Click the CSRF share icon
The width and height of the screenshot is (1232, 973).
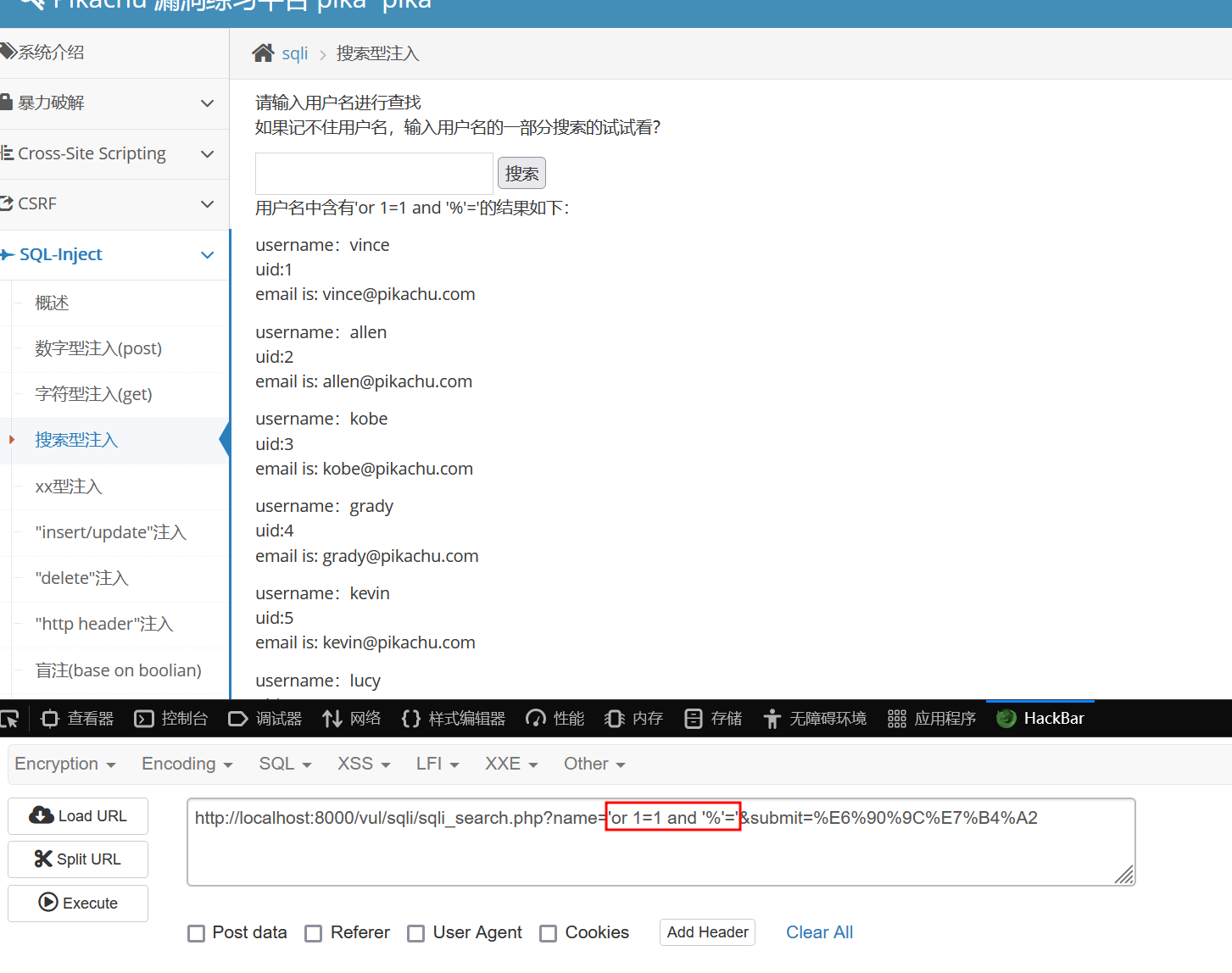tap(7, 203)
